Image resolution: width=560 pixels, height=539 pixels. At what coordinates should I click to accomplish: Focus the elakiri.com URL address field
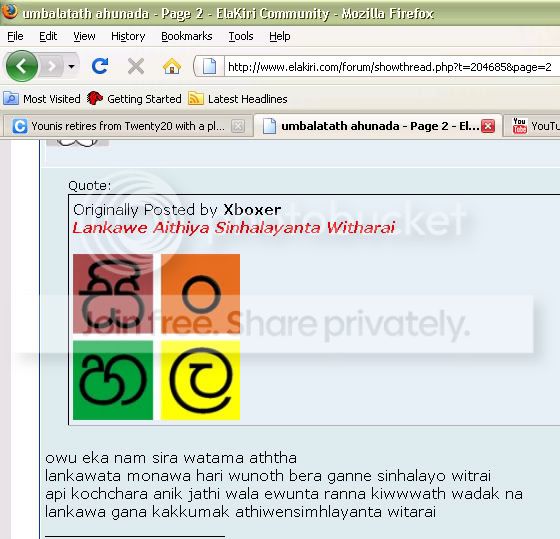[391, 66]
